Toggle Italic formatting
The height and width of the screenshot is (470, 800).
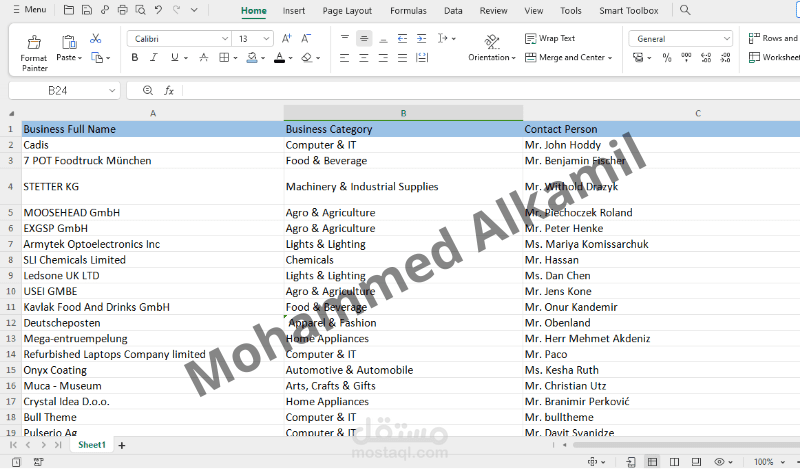tap(154, 58)
